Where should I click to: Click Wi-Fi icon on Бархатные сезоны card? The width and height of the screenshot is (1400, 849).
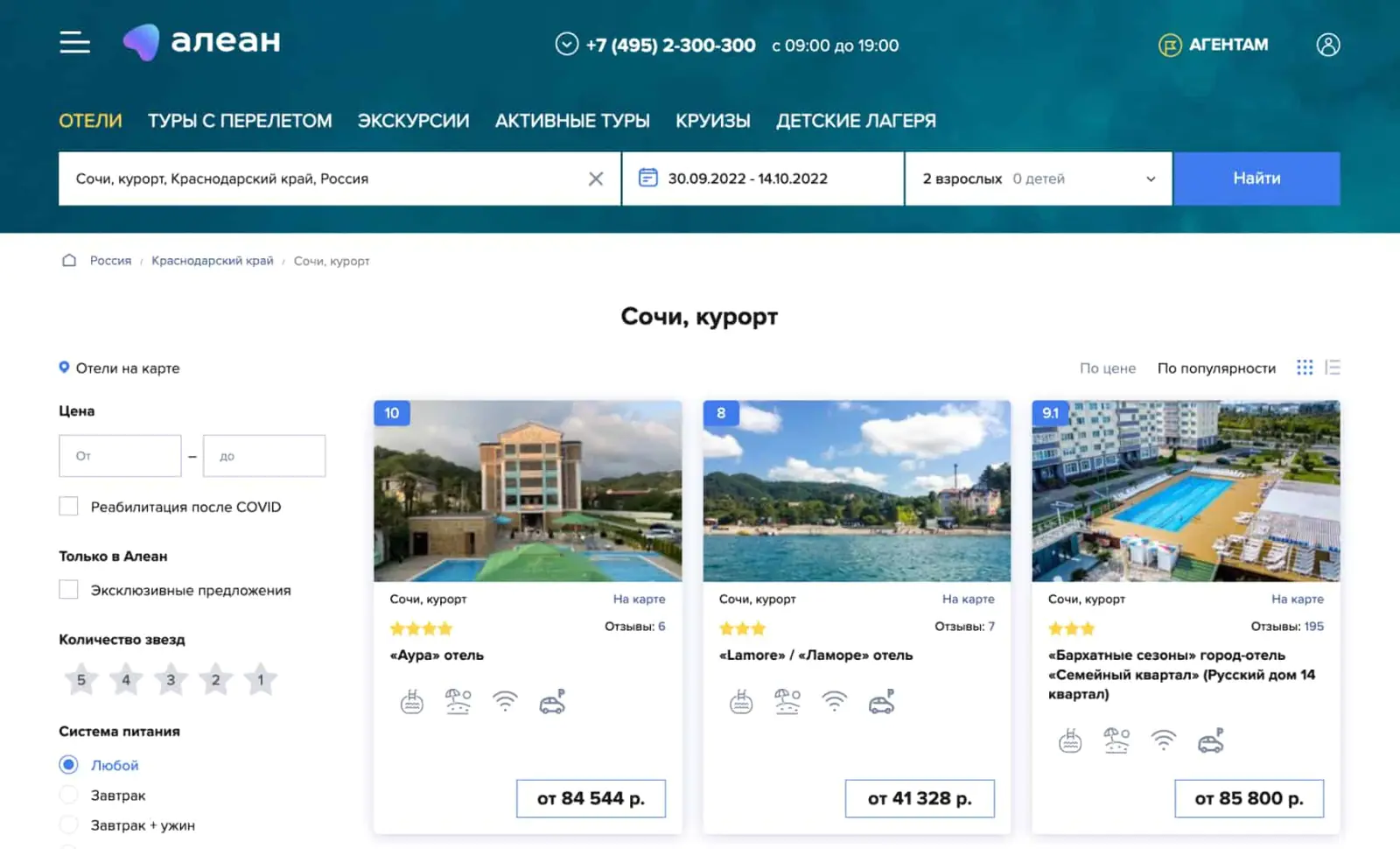(x=1163, y=740)
